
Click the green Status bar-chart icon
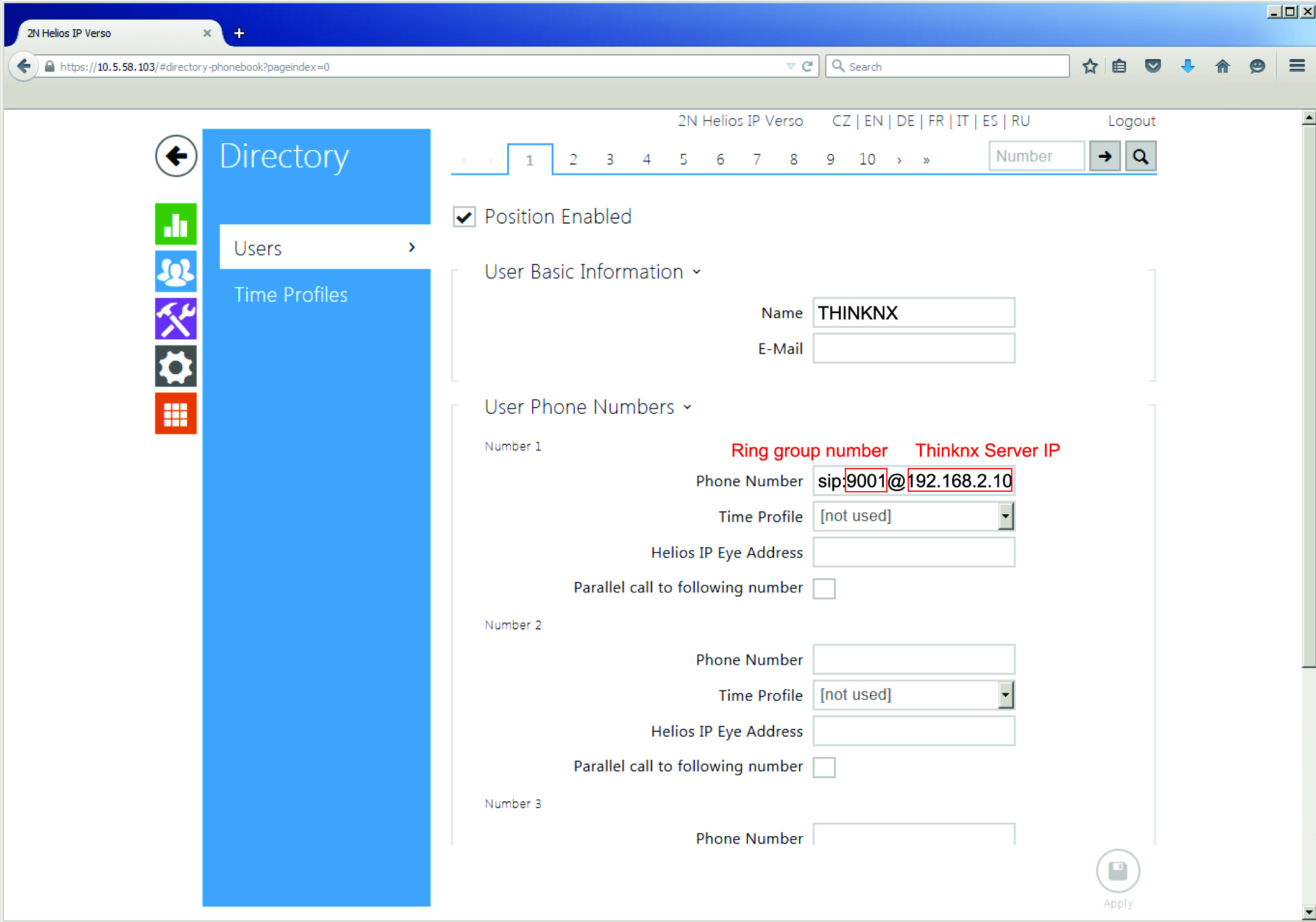tap(176, 224)
